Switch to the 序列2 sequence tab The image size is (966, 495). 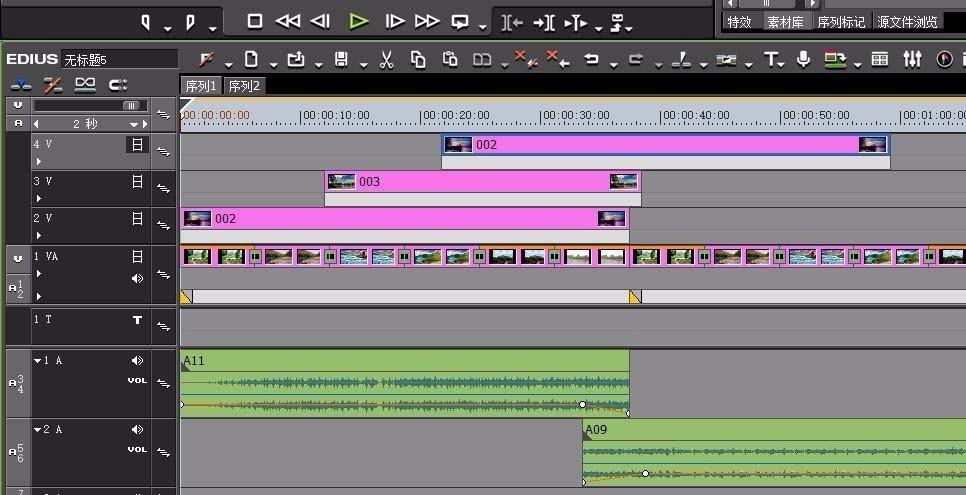point(244,86)
